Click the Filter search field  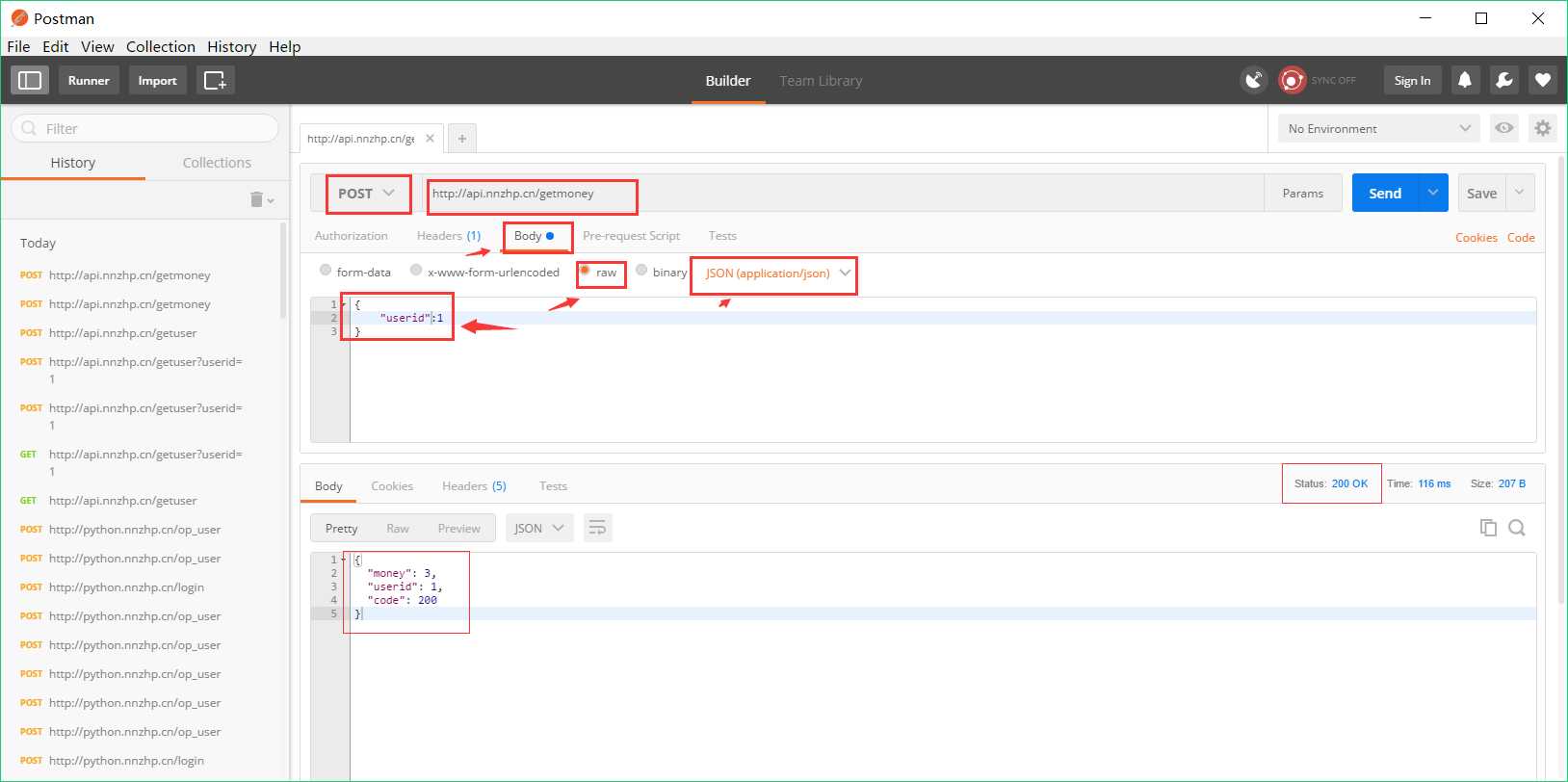click(x=144, y=128)
